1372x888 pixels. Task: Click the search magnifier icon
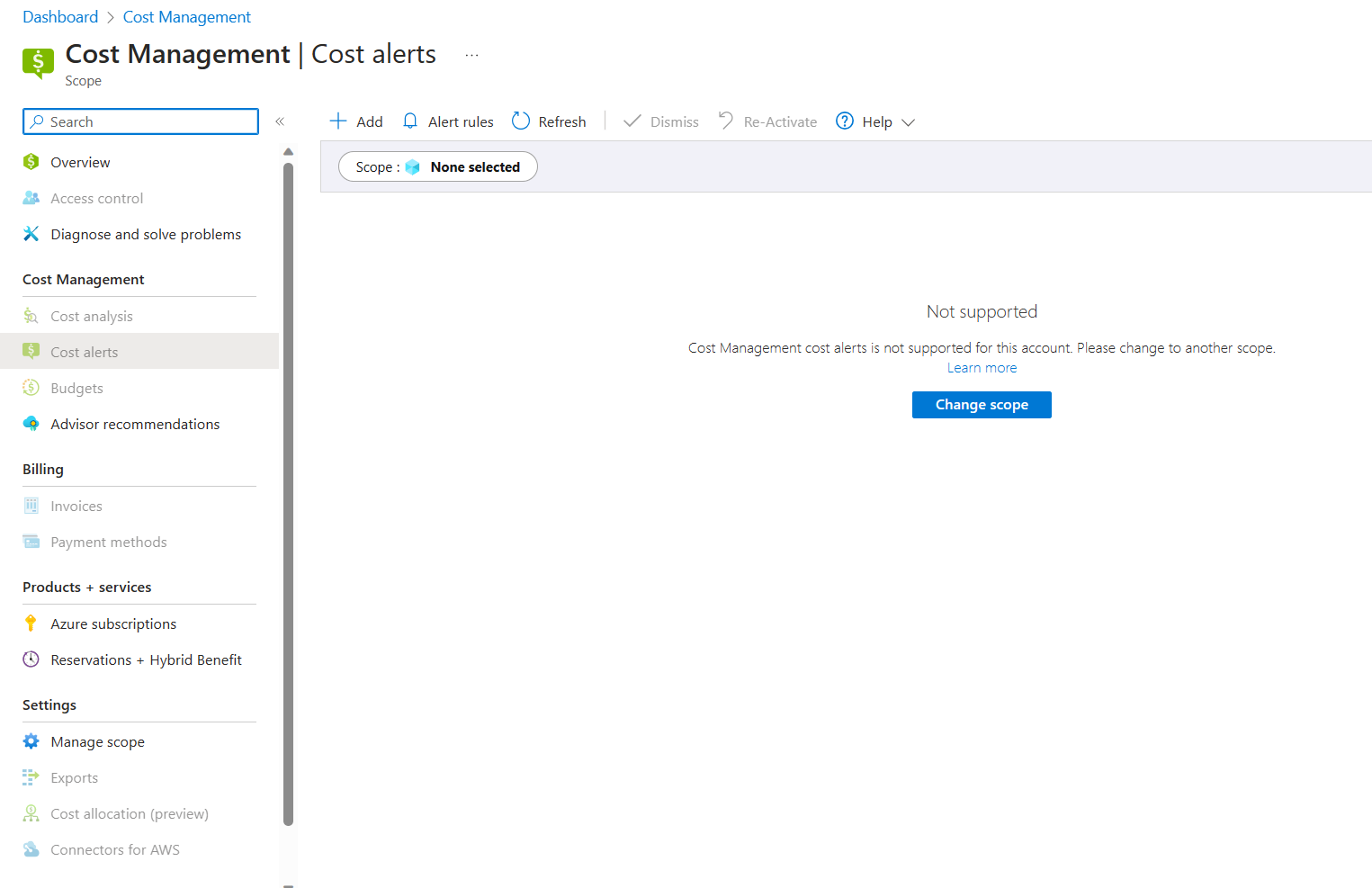point(37,121)
